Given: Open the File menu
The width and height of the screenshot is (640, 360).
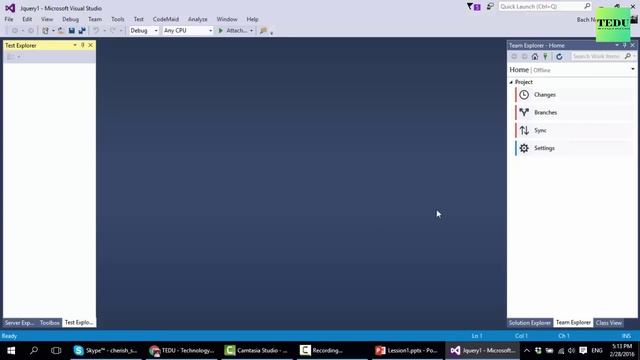Looking at the screenshot, I should point(9,19).
